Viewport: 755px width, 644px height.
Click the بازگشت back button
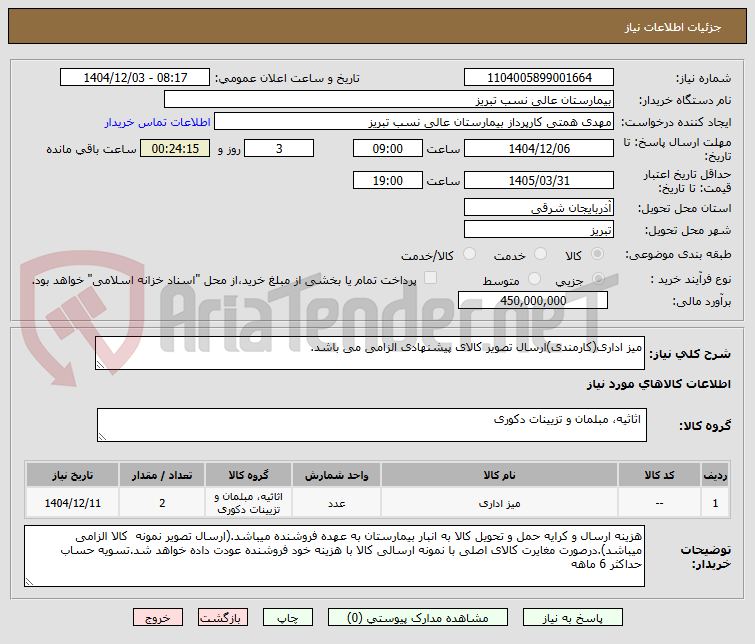click(222, 618)
